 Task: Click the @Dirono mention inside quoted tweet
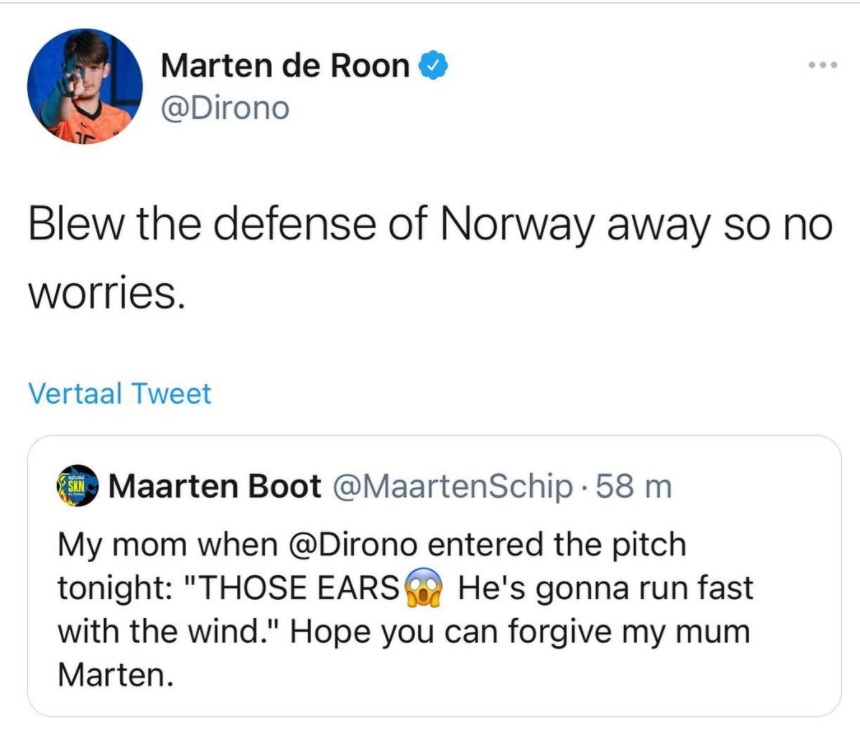[356, 546]
